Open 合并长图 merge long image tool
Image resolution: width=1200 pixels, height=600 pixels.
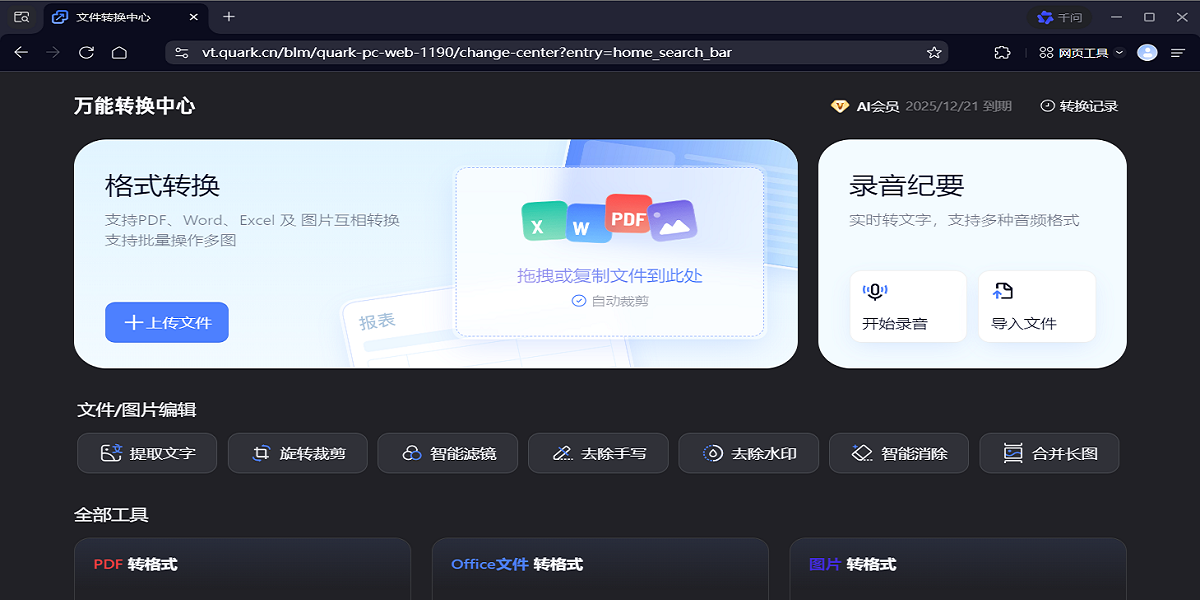[1049, 453]
